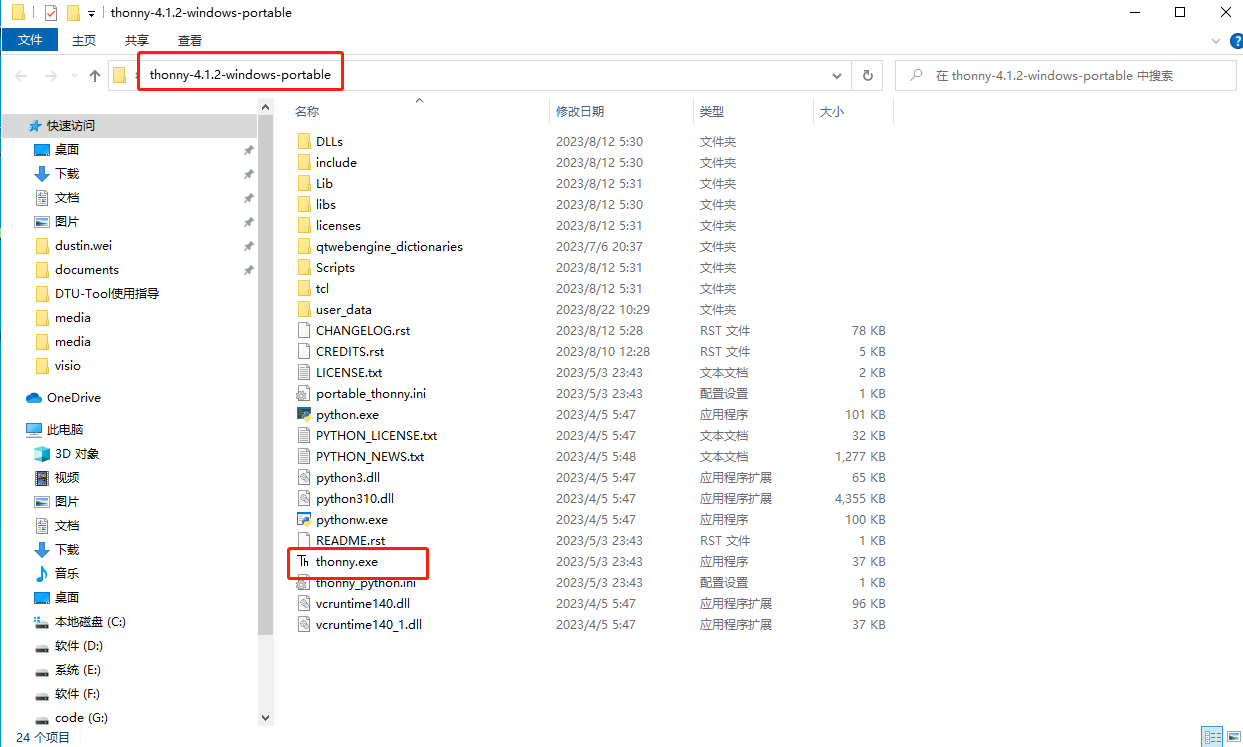Select the licenses folder
The height and width of the screenshot is (747, 1243).
[x=338, y=225]
